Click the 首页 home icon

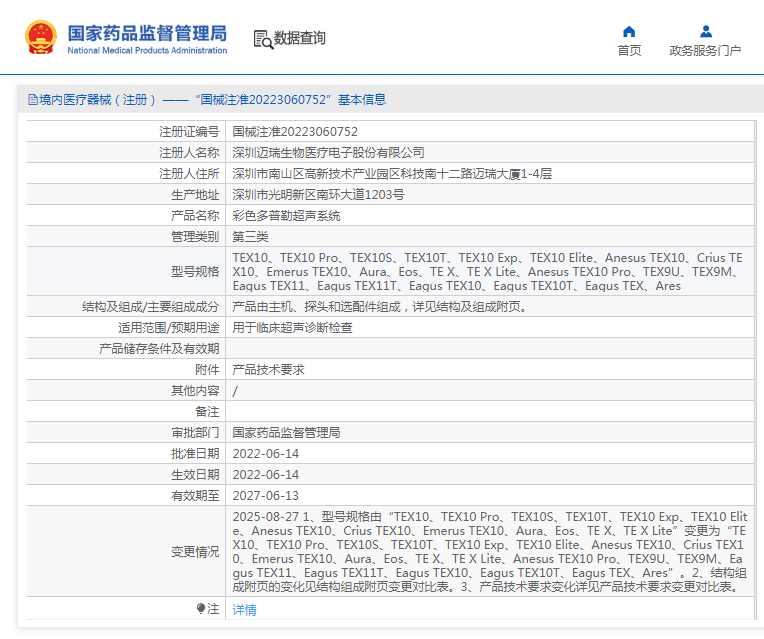(x=629, y=31)
